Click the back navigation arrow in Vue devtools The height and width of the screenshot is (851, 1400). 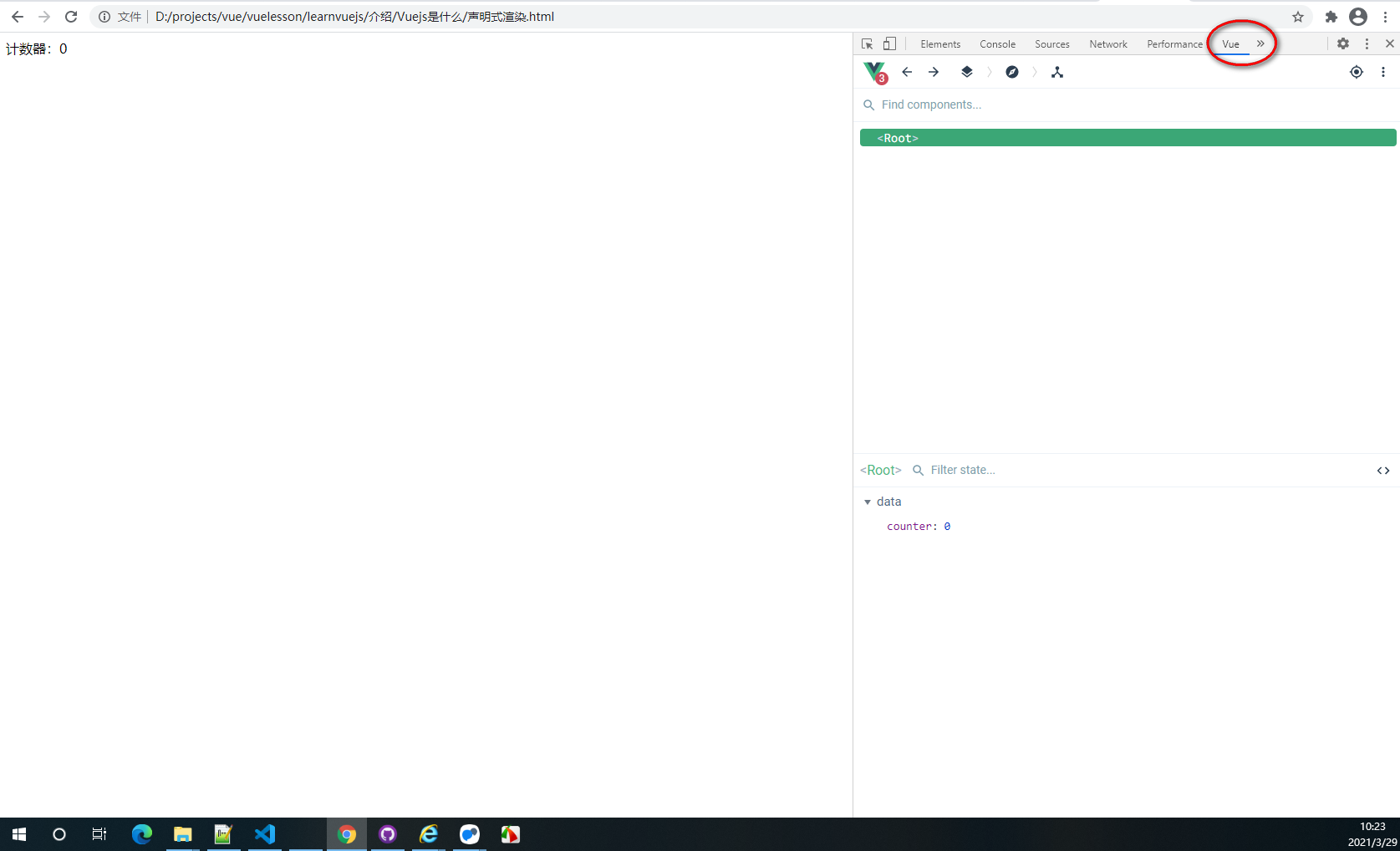(907, 72)
